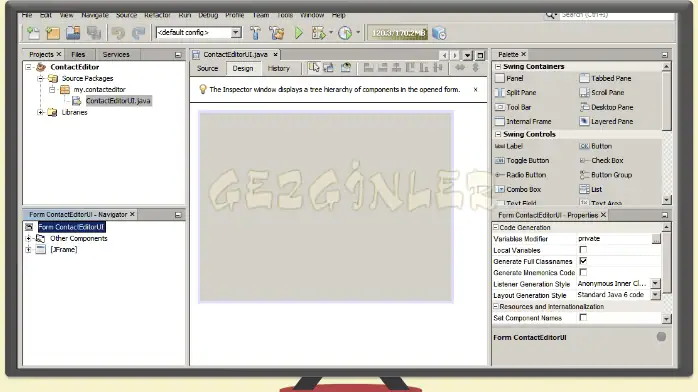Open Listener Generation Style dropdown
This screenshot has height=392, width=698.
[x=655, y=283]
